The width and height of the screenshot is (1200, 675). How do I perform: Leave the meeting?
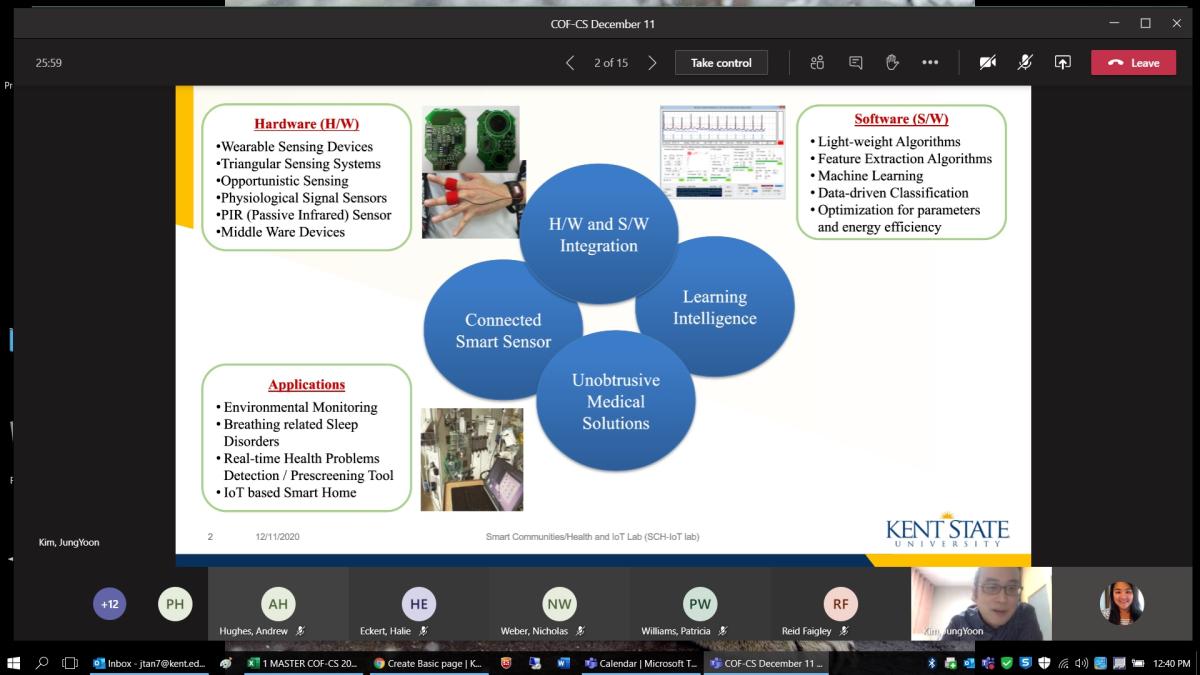click(x=1133, y=62)
